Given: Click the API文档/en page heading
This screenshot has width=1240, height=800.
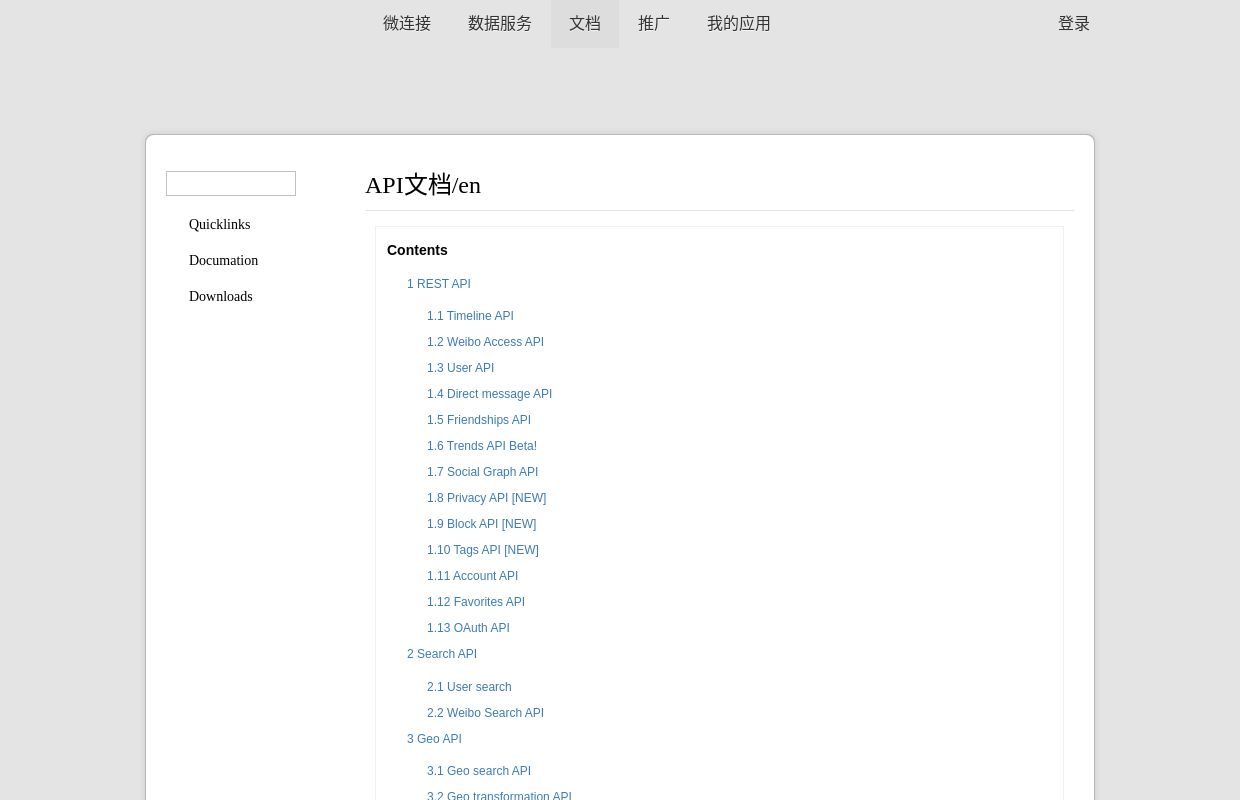Looking at the screenshot, I should [423, 185].
